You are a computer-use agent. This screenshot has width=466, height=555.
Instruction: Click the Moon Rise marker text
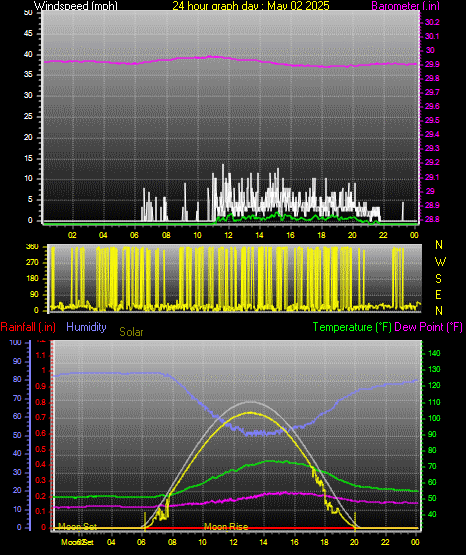(226, 527)
